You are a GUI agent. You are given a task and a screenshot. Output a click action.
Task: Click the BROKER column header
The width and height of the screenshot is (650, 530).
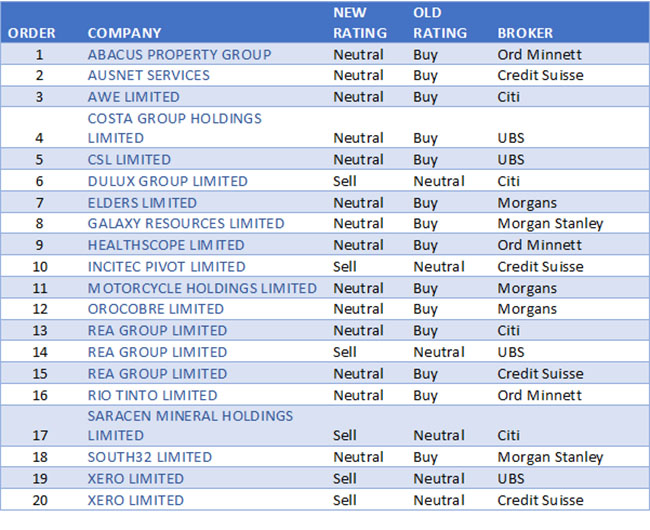525,33
